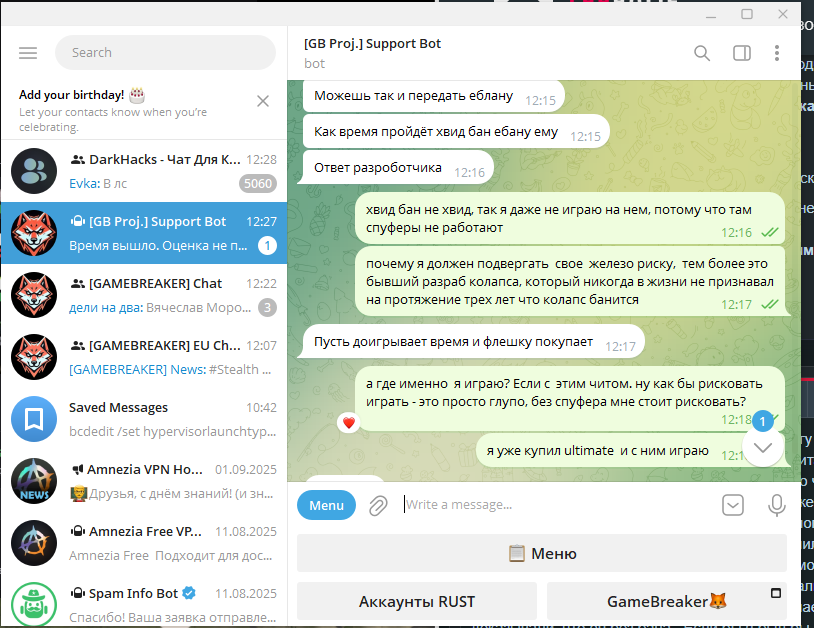Viewport: 814px width, 628px height.
Task: Click the unread badge 3 on [GAMEBREAKER] Chat
Action: pyautogui.click(x=267, y=308)
